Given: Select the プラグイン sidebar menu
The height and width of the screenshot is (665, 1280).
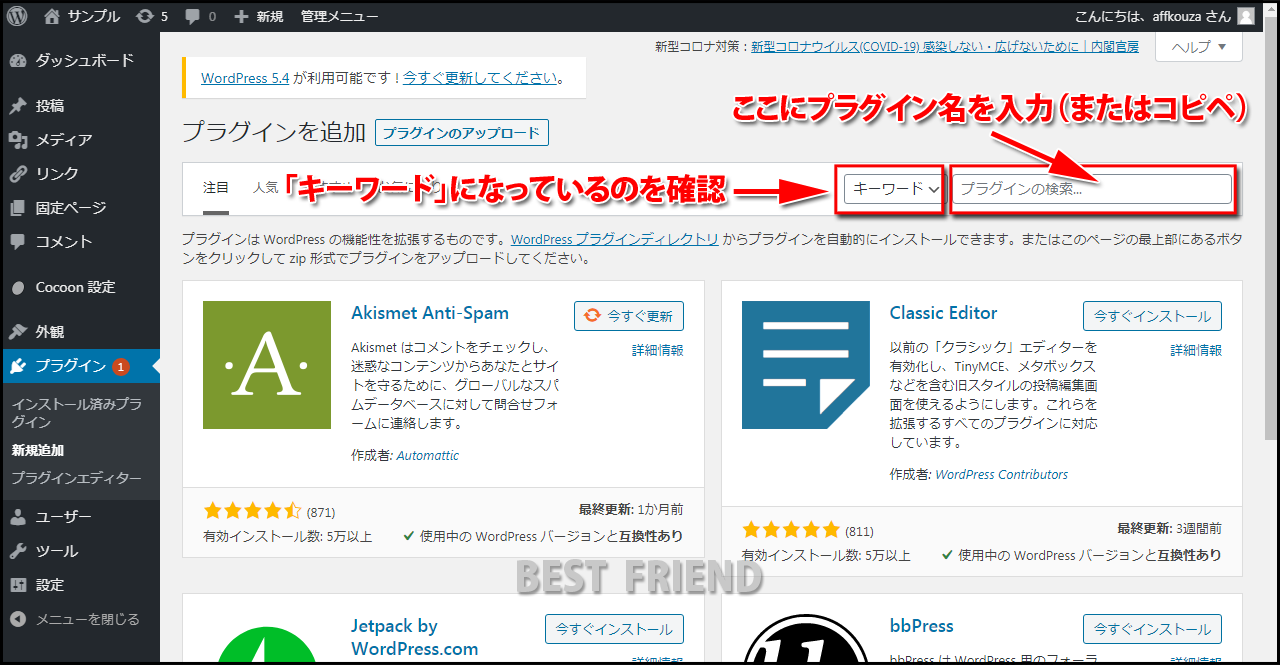Looking at the screenshot, I should coord(80,366).
